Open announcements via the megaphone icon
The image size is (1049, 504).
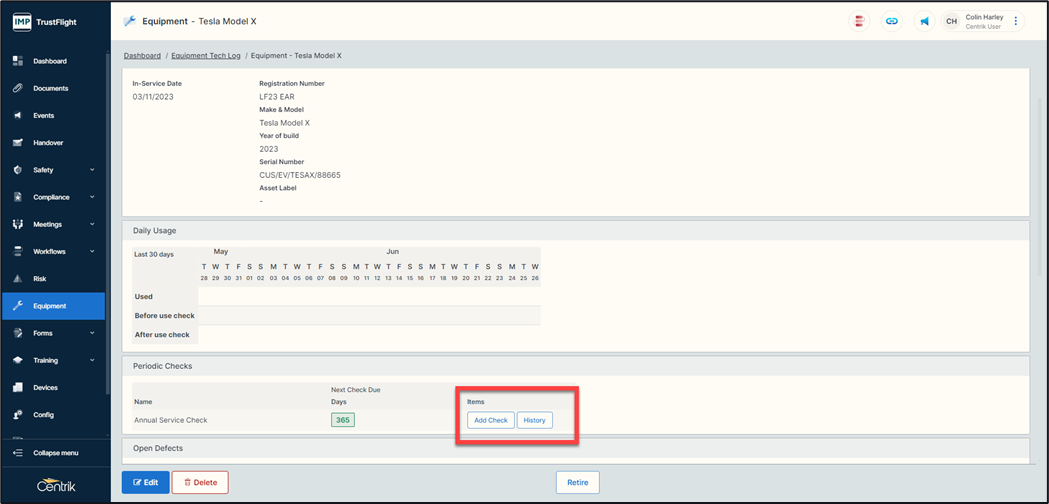(925, 21)
